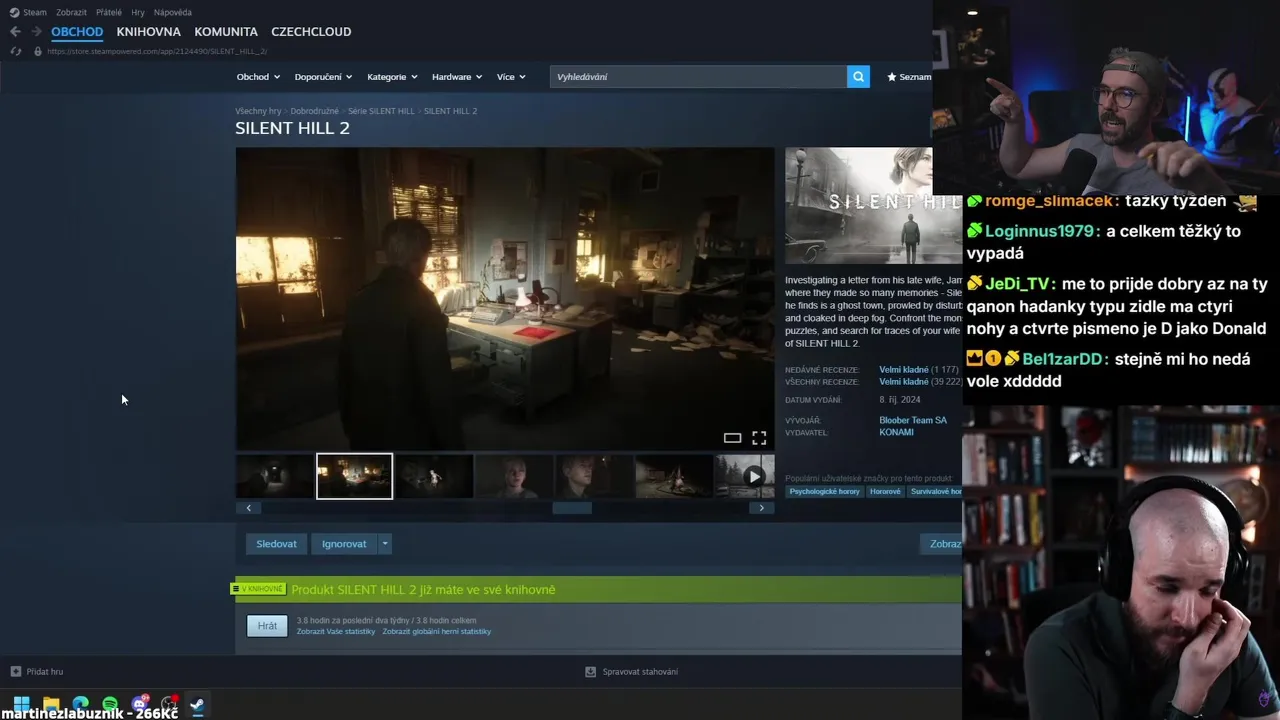1280x720 pixels.
Task: Click the main screenshot of the office
Action: click(505, 299)
